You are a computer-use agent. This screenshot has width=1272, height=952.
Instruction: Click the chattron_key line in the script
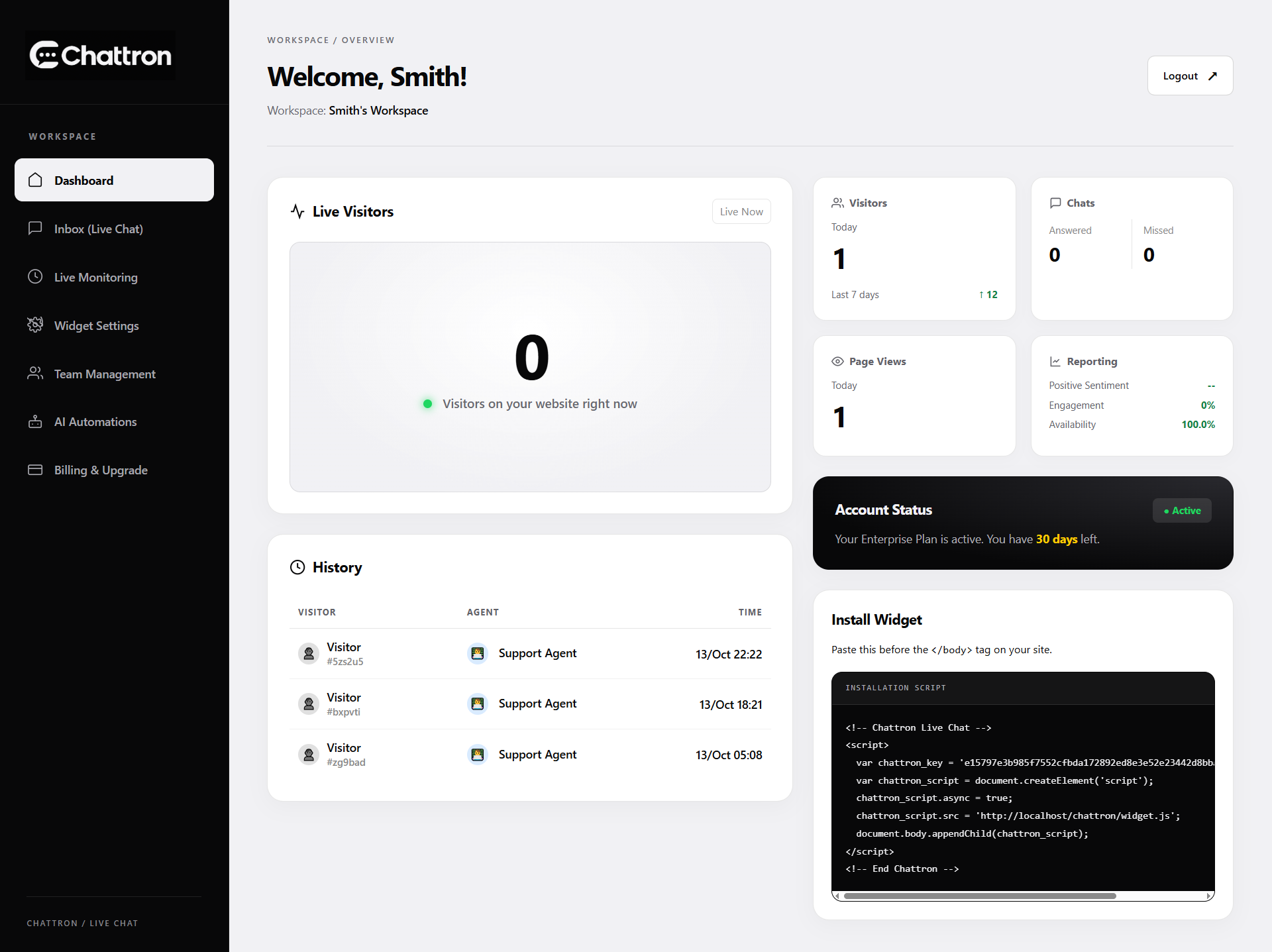(1035, 763)
